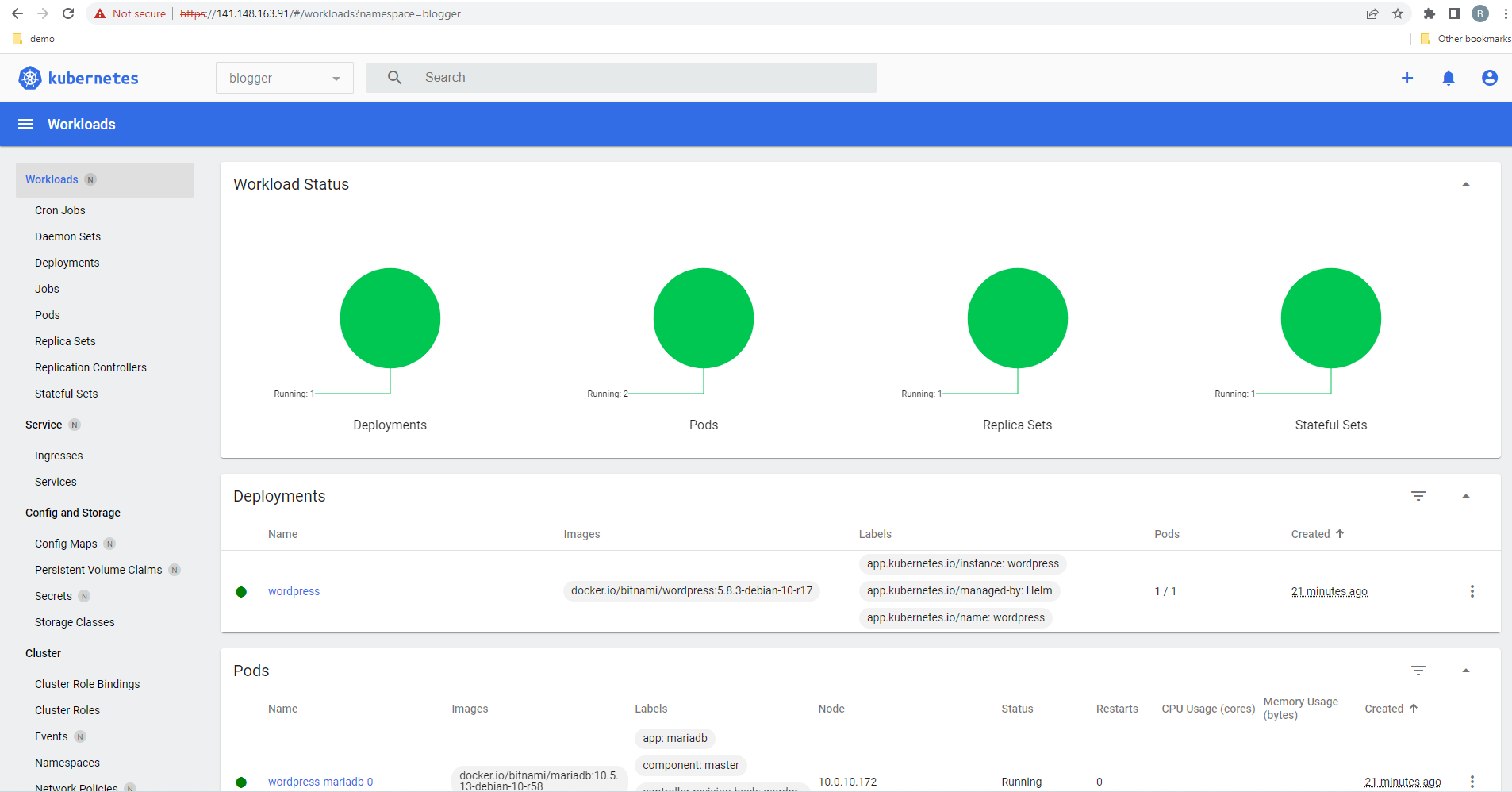This screenshot has height=792, width=1512.
Task: Open the wordpress-mariadb-0 pod link
Action: 320,782
